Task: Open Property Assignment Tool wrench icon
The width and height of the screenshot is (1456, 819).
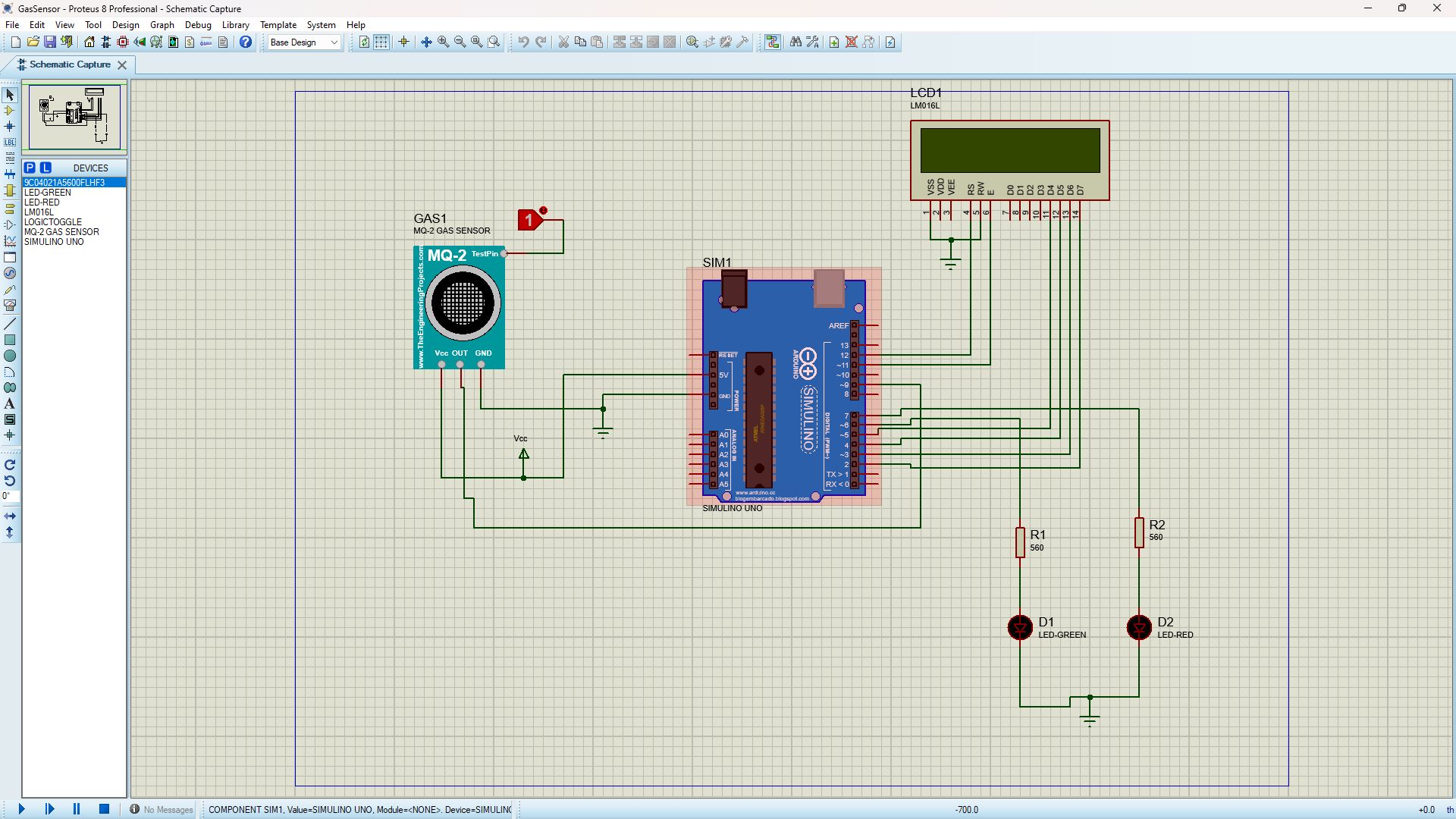Action: (812, 42)
